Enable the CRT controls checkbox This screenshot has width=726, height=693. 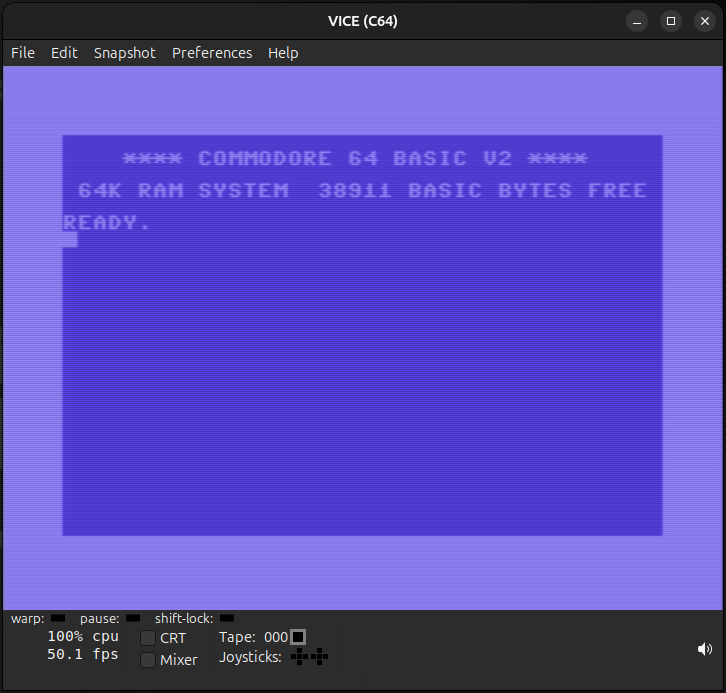pos(148,638)
